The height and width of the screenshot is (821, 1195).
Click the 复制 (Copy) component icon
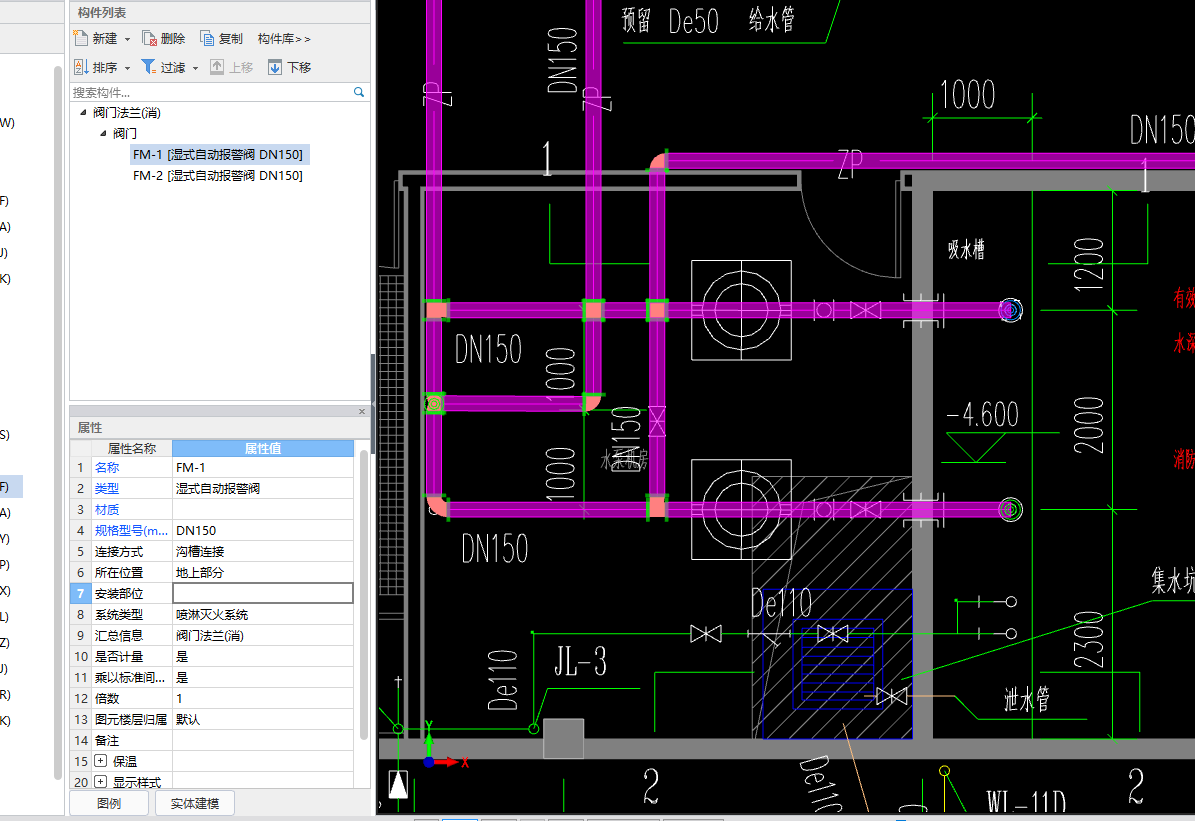pyautogui.click(x=207, y=38)
